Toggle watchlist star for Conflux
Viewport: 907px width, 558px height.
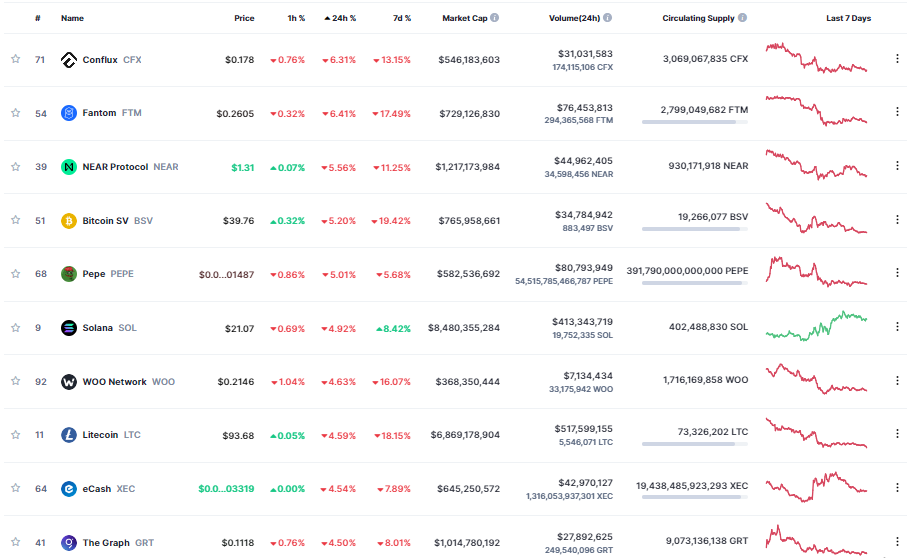click(16, 60)
